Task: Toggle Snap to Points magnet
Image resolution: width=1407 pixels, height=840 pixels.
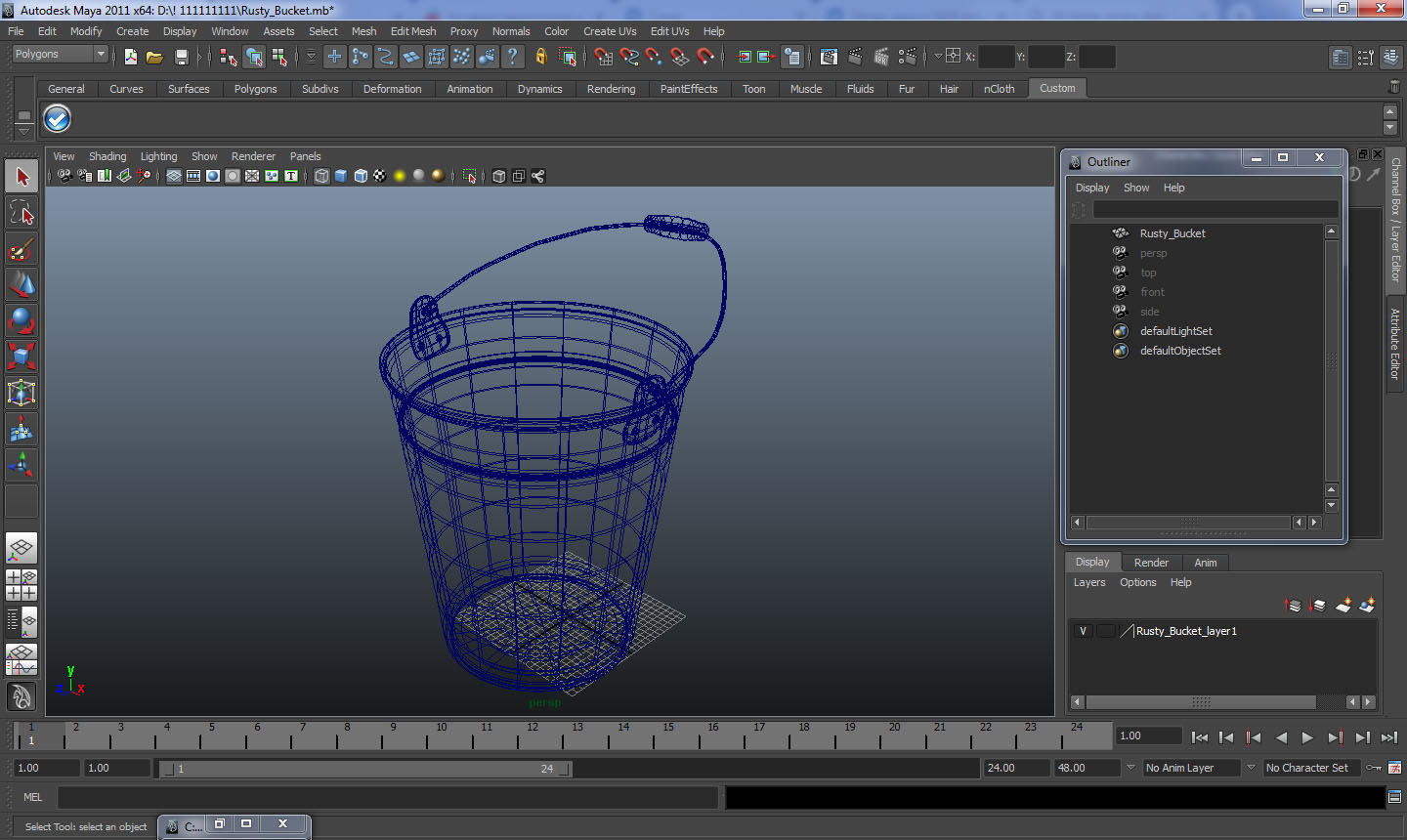Action: coord(655,57)
